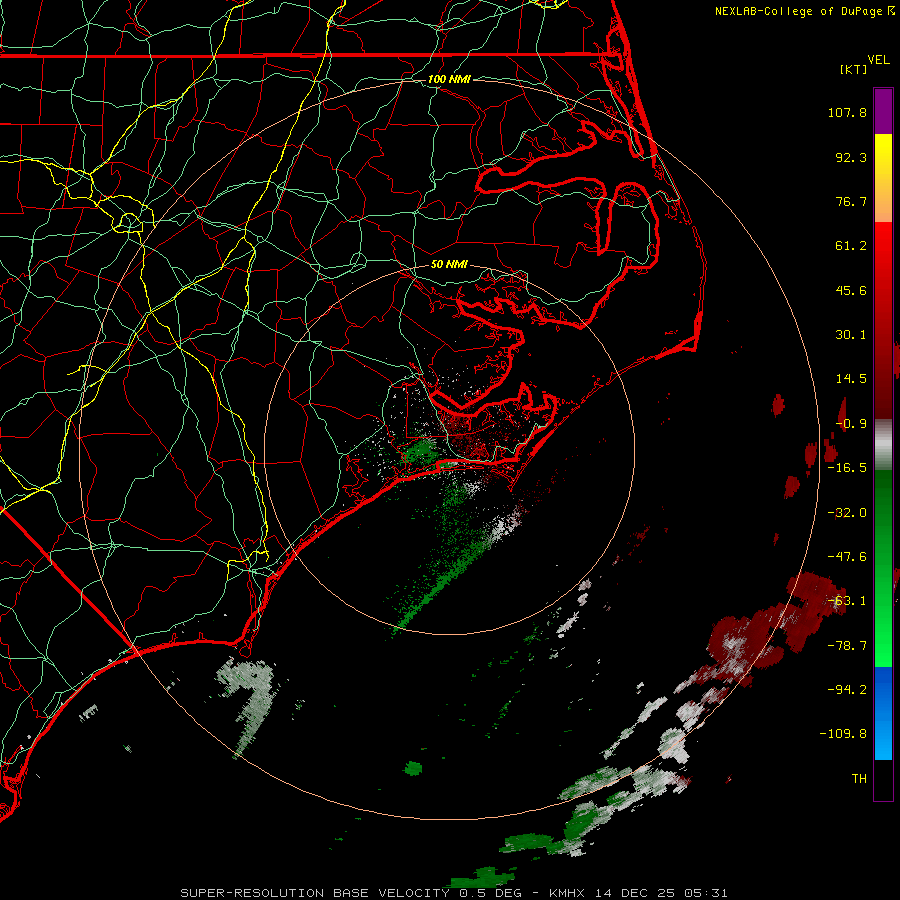Image resolution: width=900 pixels, height=900 pixels.
Task: Select the -47.6 velocity scale value
Action: pos(847,557)
